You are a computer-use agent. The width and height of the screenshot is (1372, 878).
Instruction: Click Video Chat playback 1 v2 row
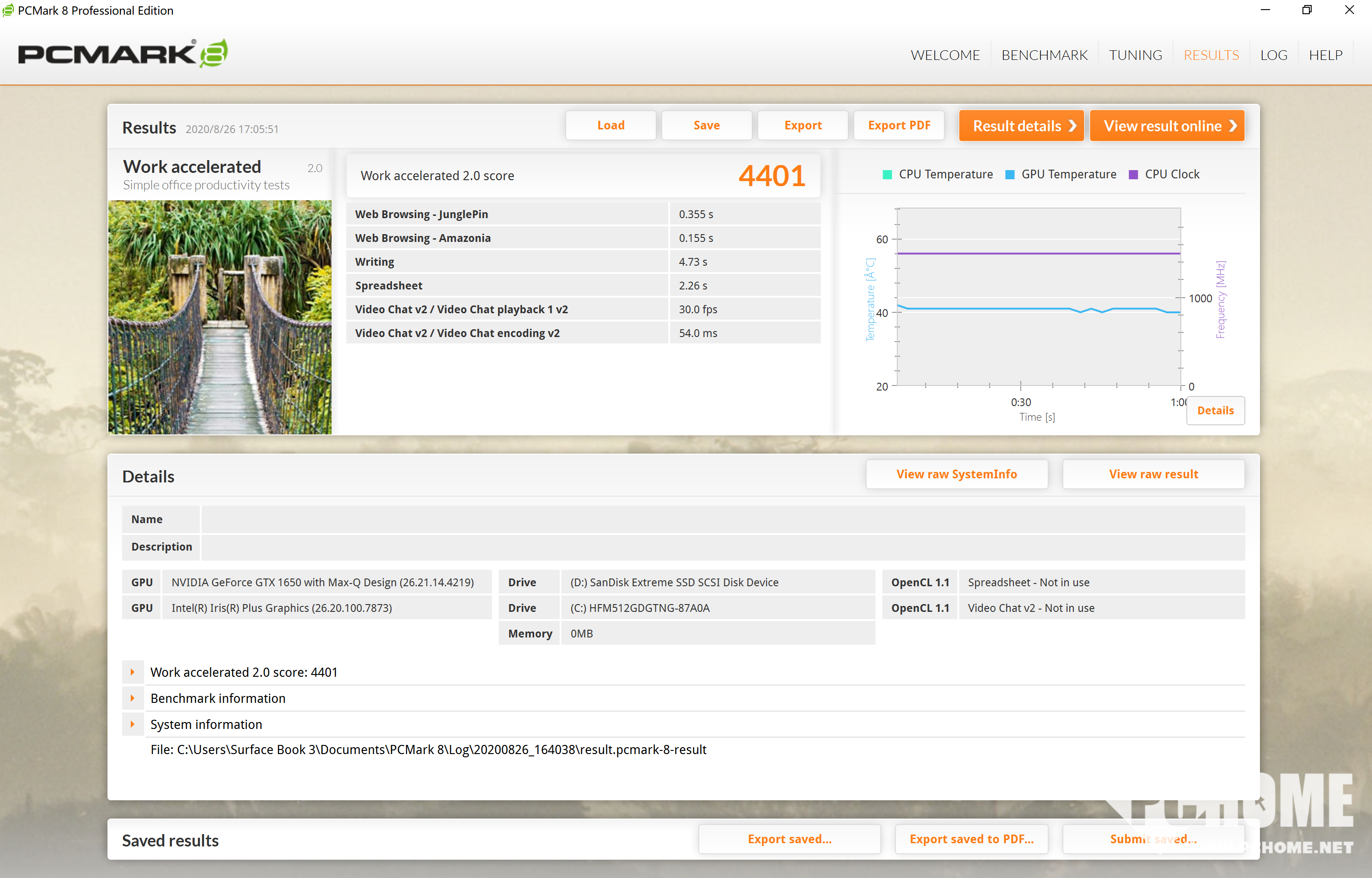(x=583, y=310)
